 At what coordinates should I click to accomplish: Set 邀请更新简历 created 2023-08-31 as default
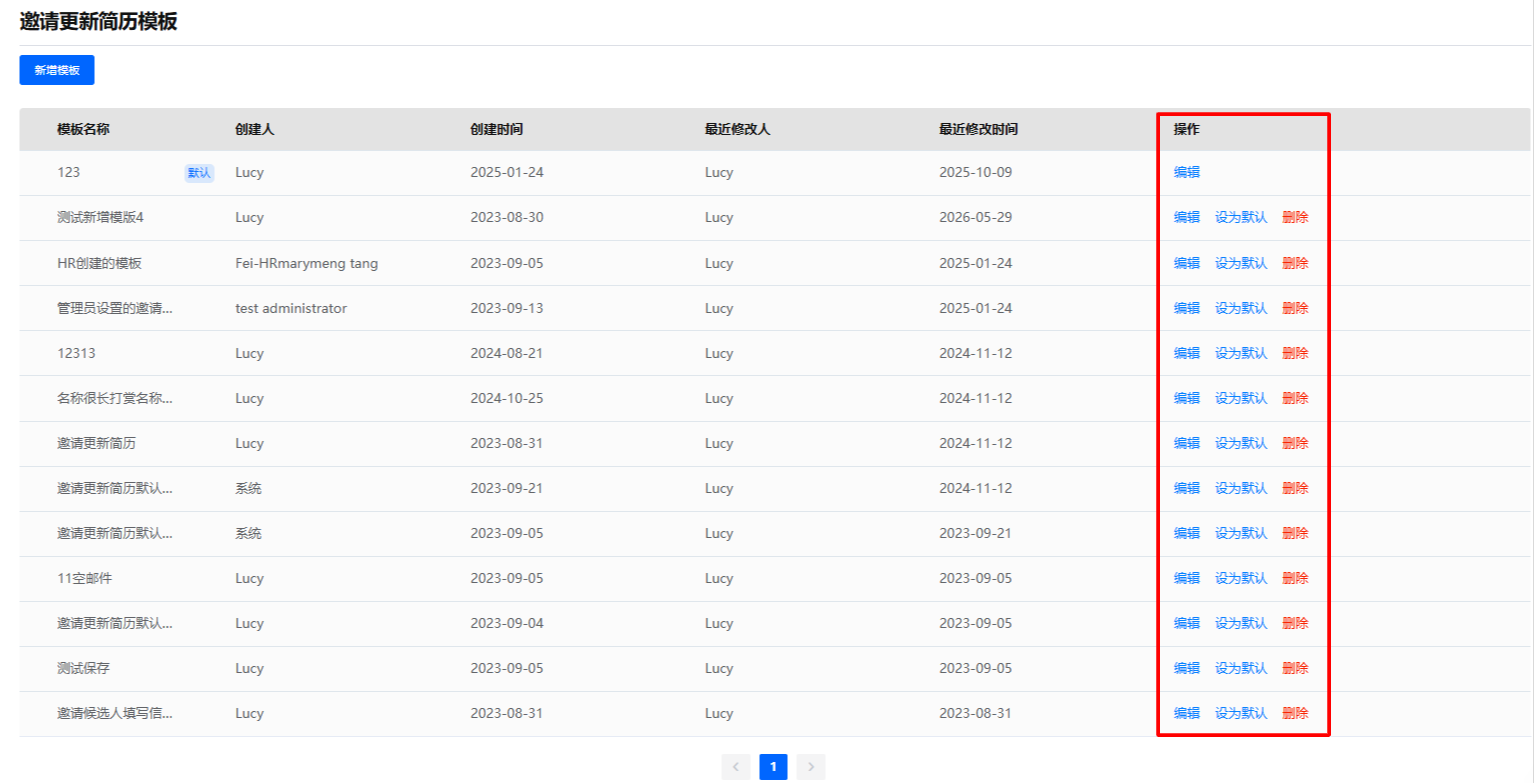click(1241, 443)
